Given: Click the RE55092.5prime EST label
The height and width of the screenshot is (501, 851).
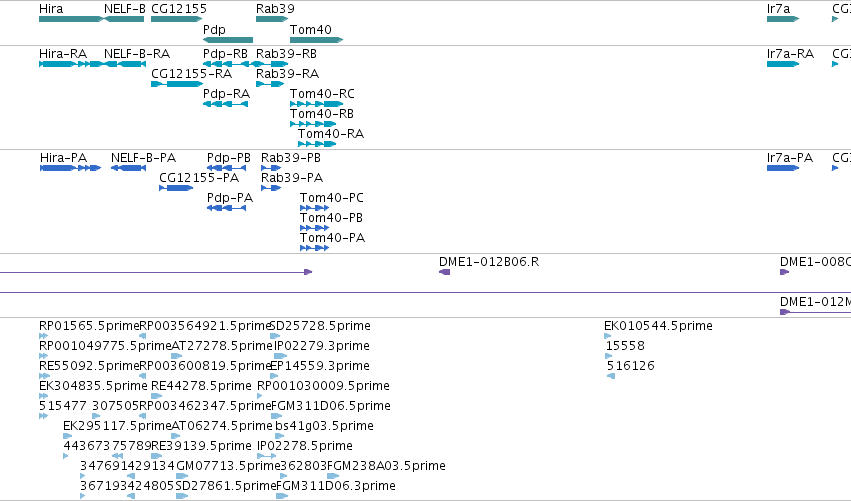Looking at the screenshot, I should point(90,367).
